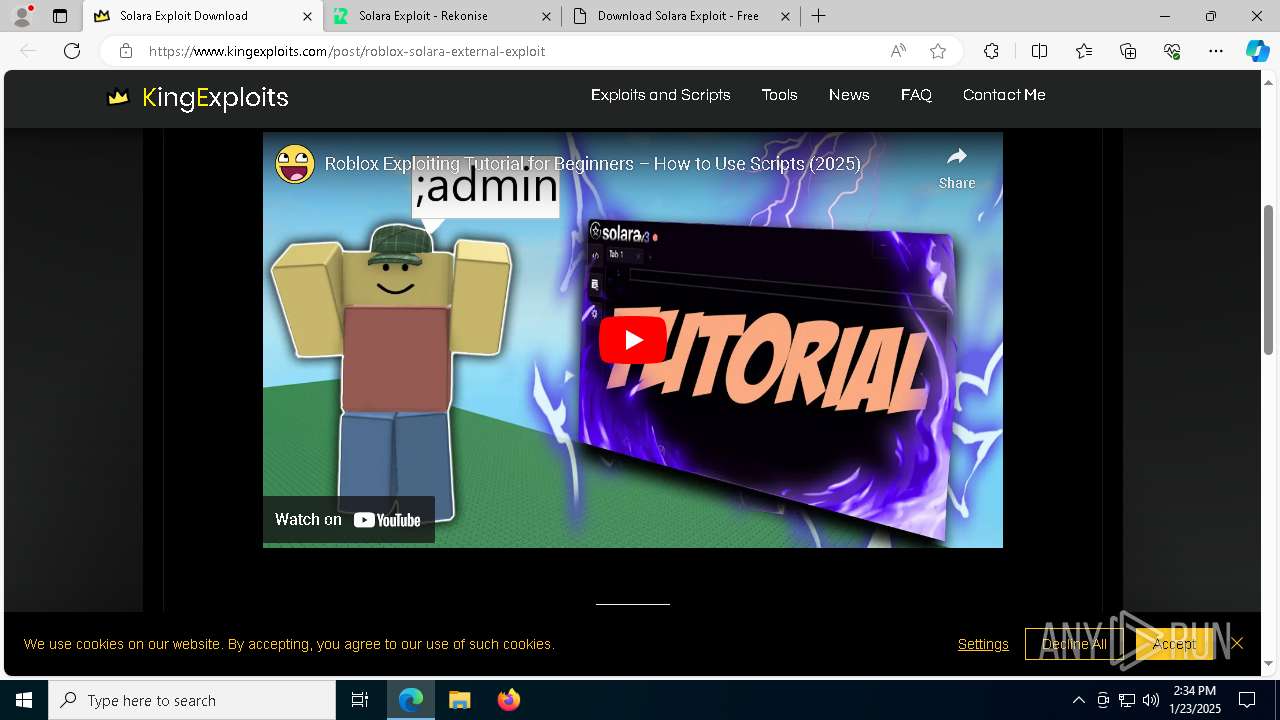This screenshot has height=720, width=1280.
Task: Open Collections icon
Action: [x=1128, y=51]
